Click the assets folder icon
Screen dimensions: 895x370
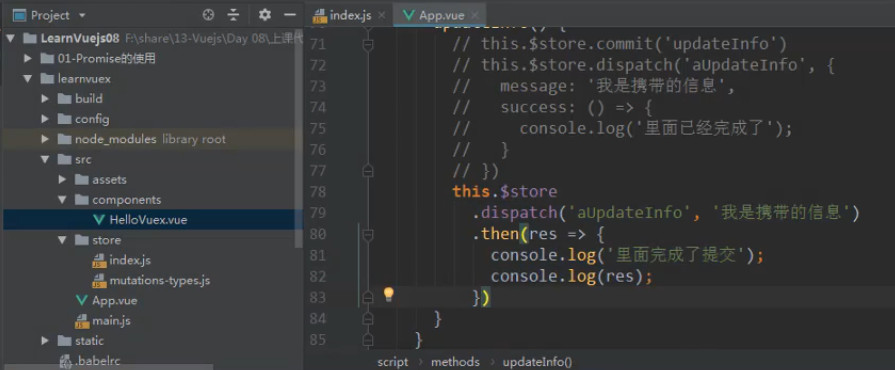point(82,180)
